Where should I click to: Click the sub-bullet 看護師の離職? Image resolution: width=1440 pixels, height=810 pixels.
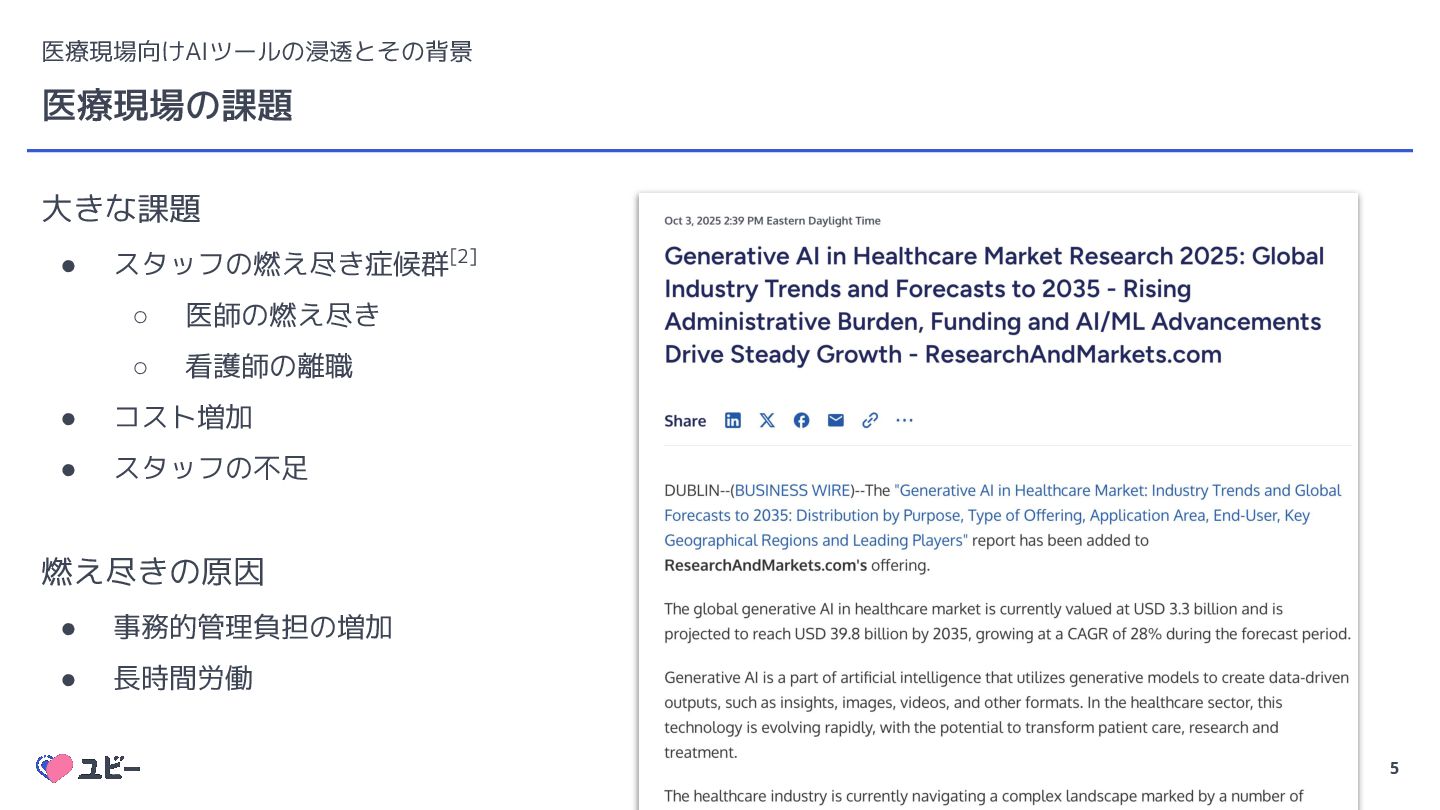[269, 366]
